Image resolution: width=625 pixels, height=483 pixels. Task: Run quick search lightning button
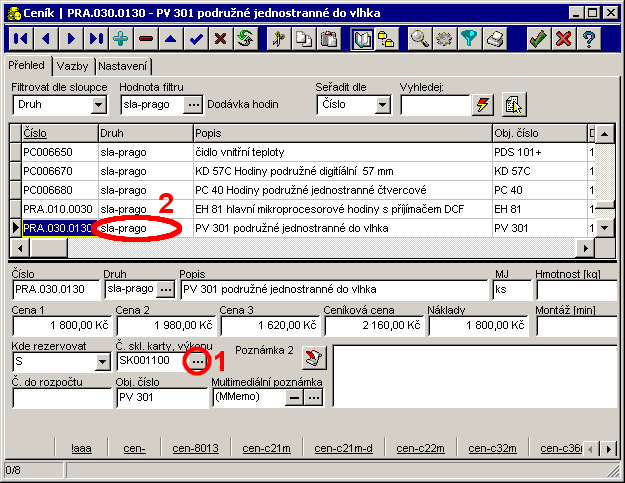tap(483, 104)
